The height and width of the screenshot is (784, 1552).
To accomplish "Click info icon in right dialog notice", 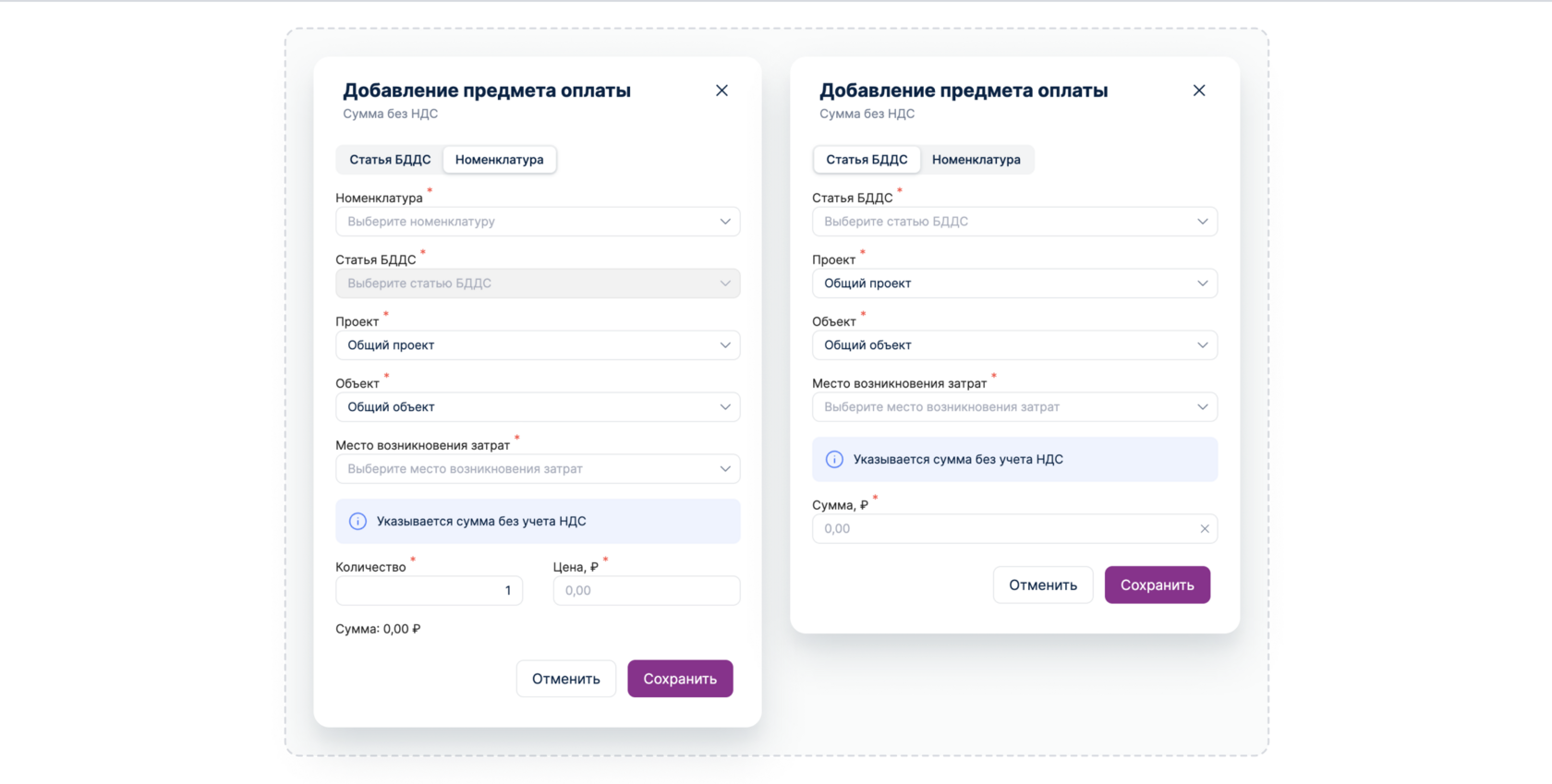I will pyautogui.click(x=834, y=460).
